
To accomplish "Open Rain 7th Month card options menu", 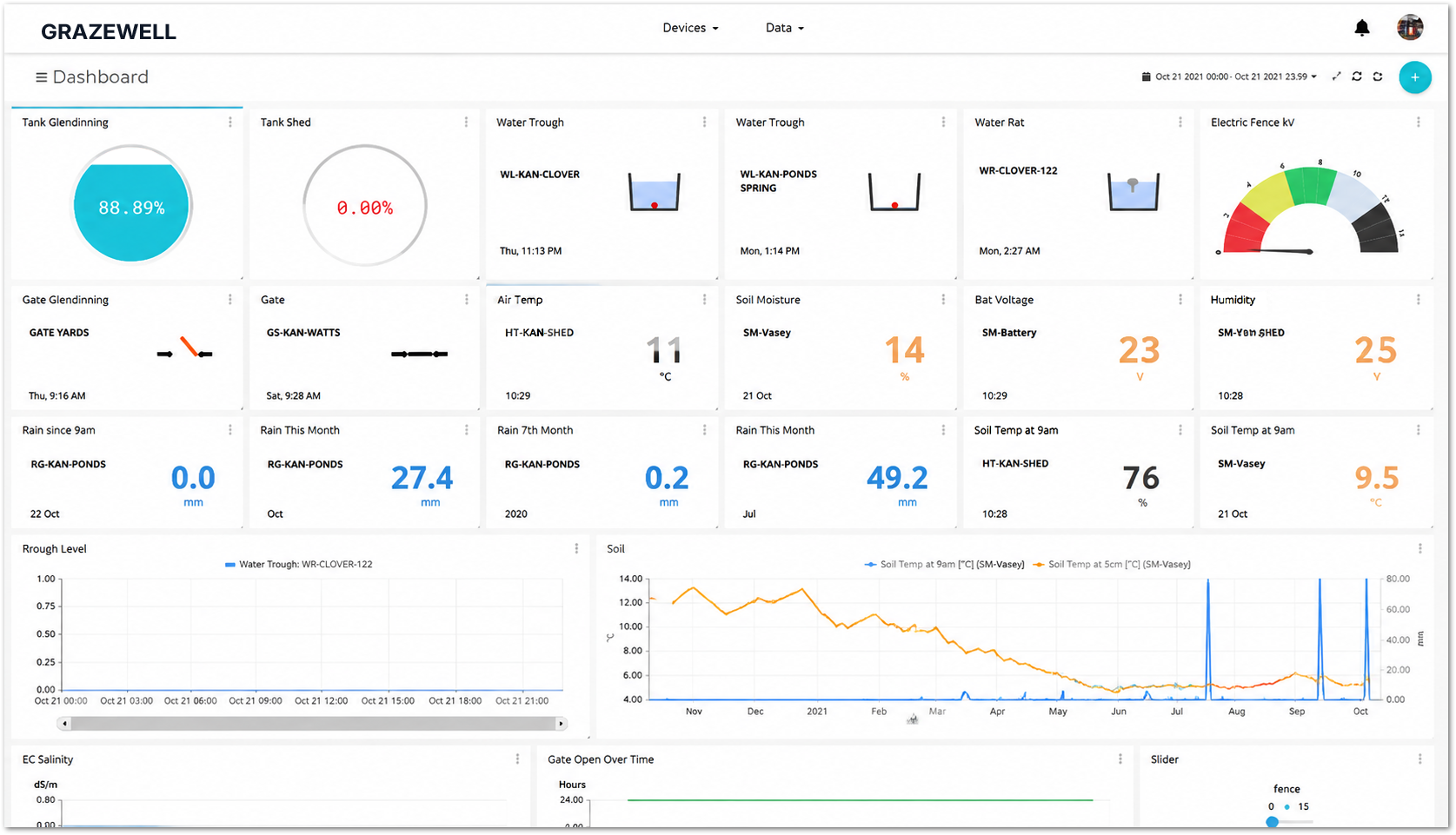I will click(x=704, y=430).
